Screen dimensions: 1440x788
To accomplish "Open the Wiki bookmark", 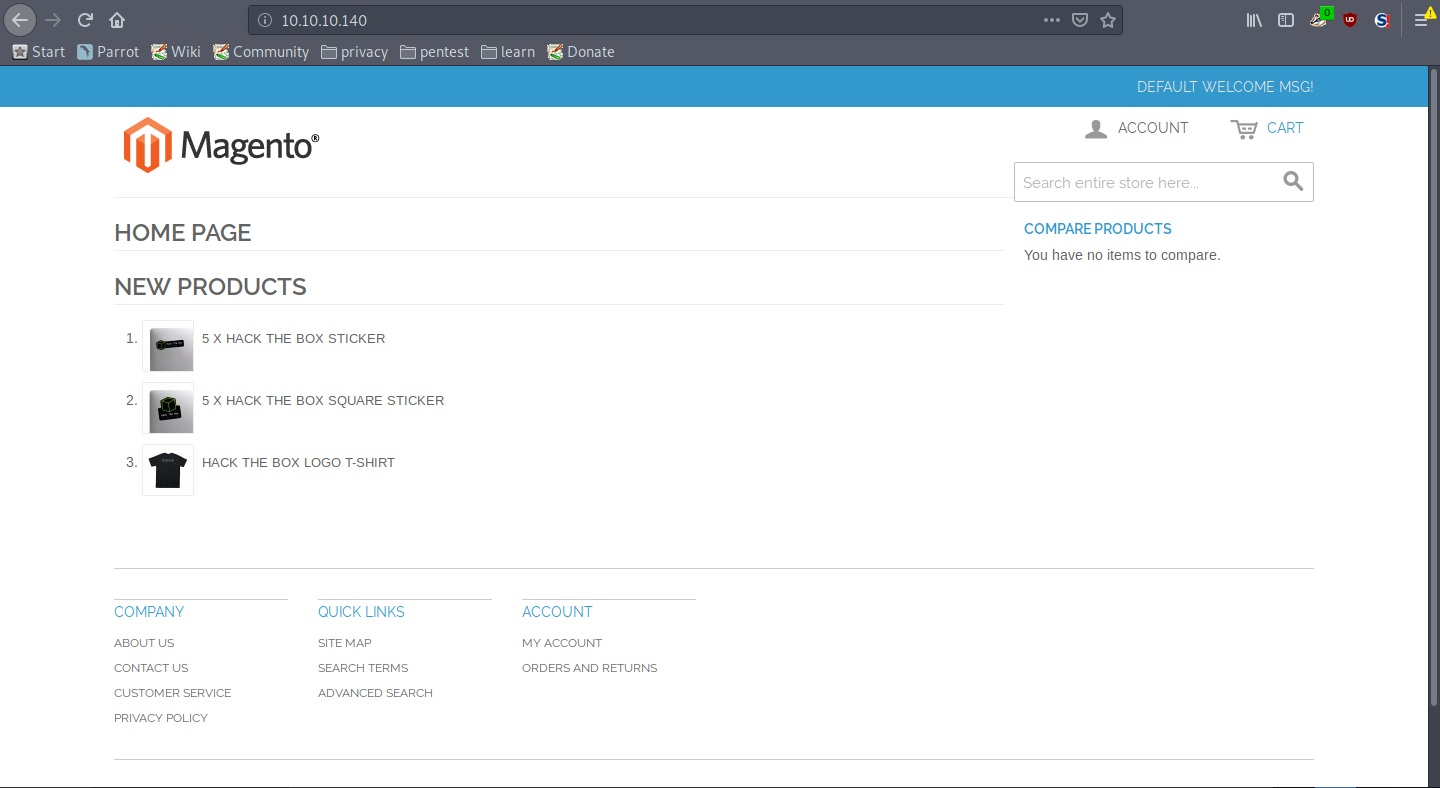I will (175, 52).
